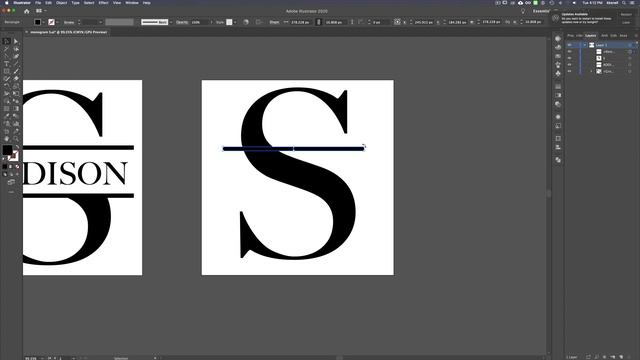Select the Selection tool in toolbar

tap(7, 41)
